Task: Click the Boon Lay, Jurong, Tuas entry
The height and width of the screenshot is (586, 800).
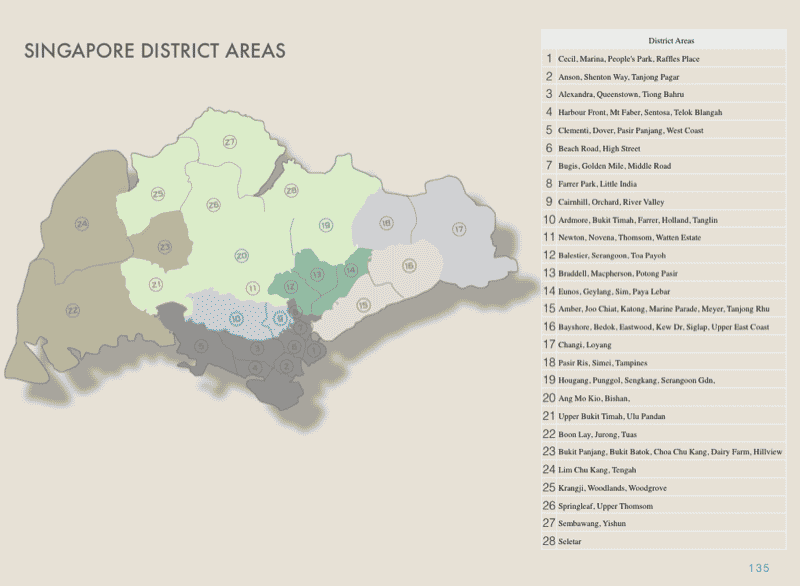Action: pyautogui.click(x=664, y=434)
